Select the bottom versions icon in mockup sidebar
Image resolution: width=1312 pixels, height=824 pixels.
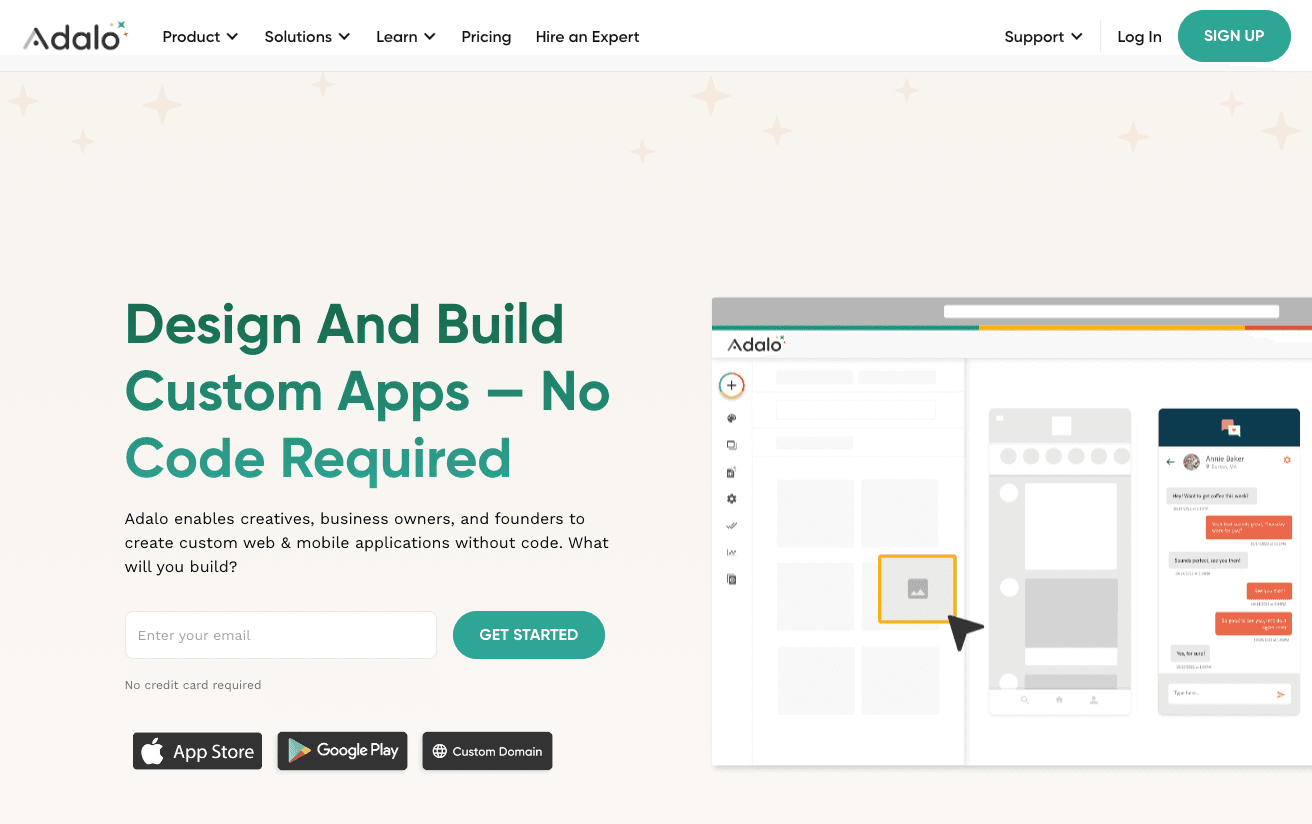click(x=732, y=579)
